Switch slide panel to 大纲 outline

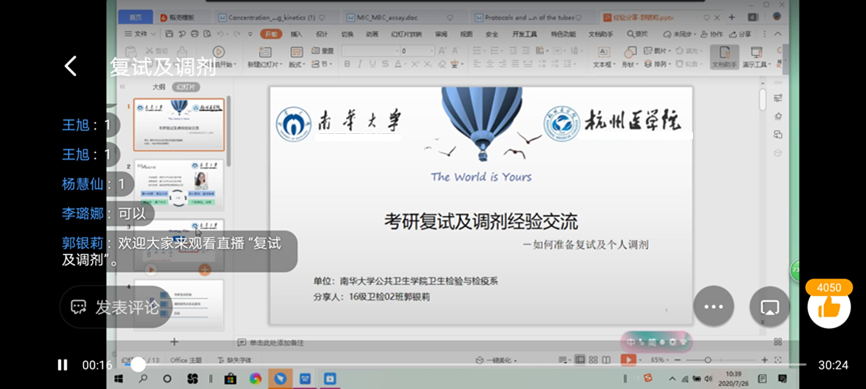pyautogui.click(x=159, y=87)
